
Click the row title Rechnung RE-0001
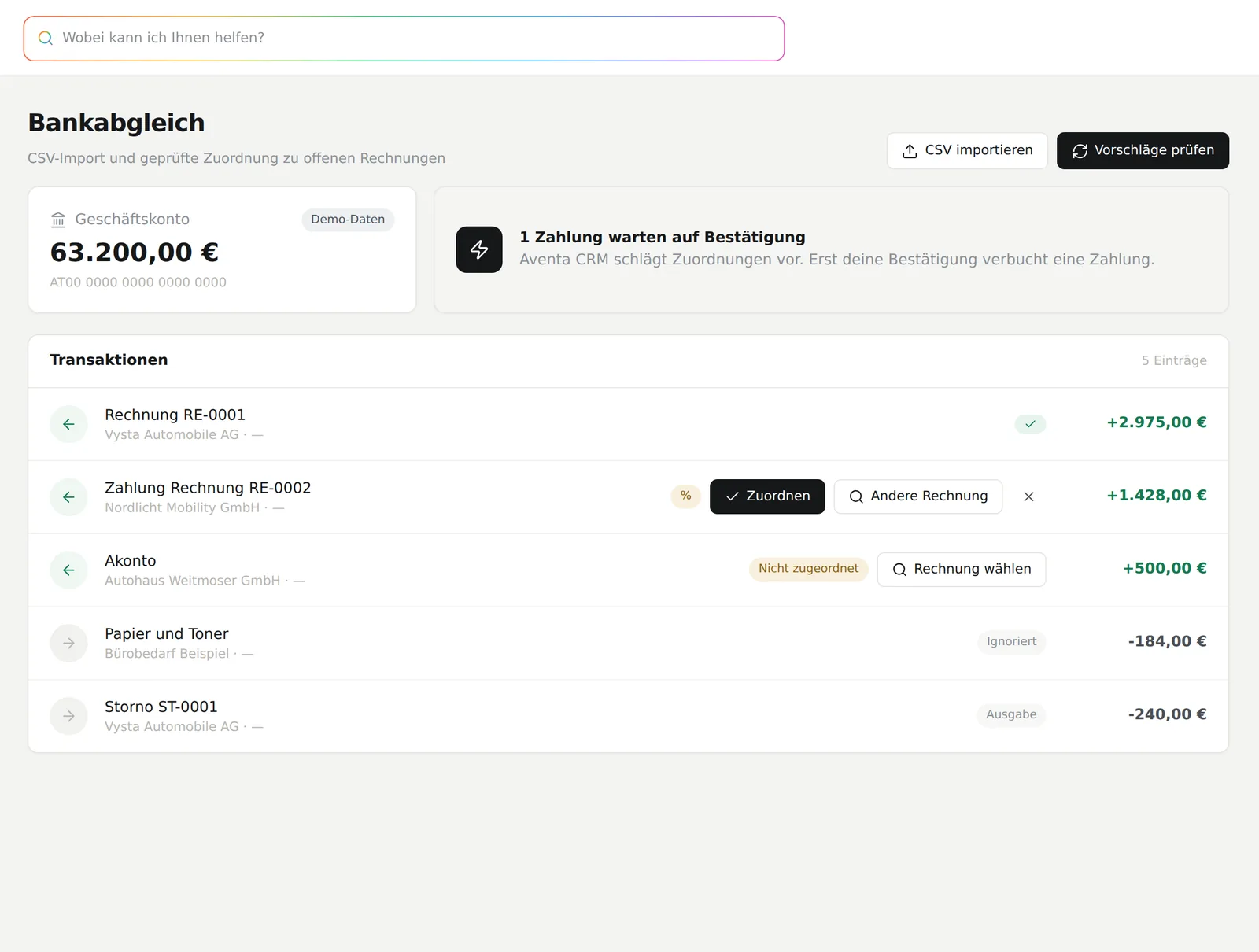(x=175, y=415)
